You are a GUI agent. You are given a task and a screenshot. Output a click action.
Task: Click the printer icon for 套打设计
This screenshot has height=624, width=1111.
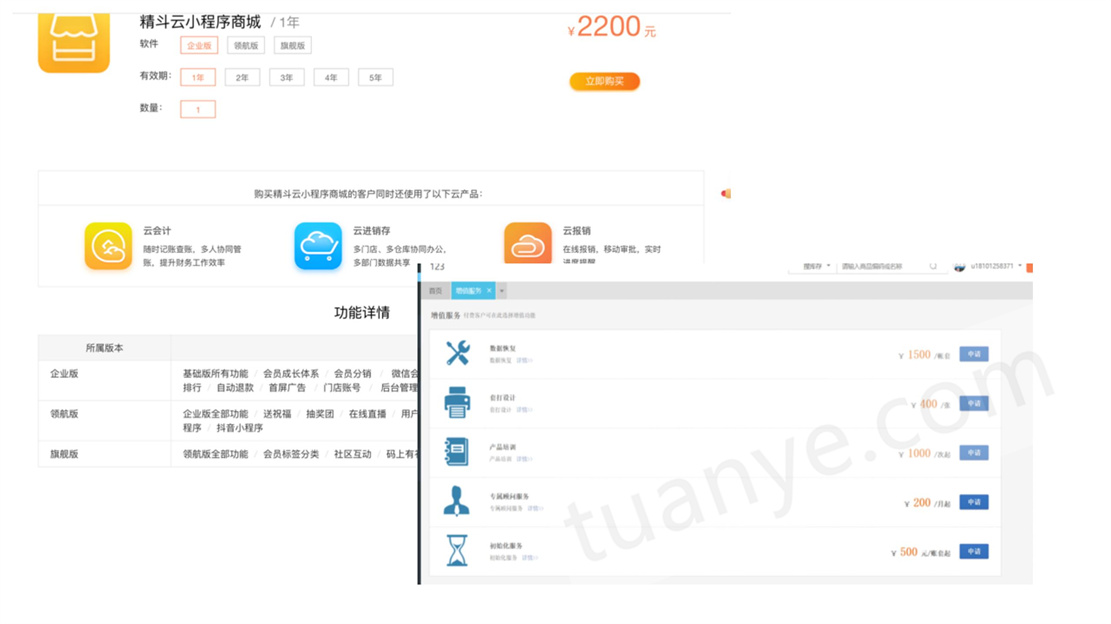click(457, 402)
